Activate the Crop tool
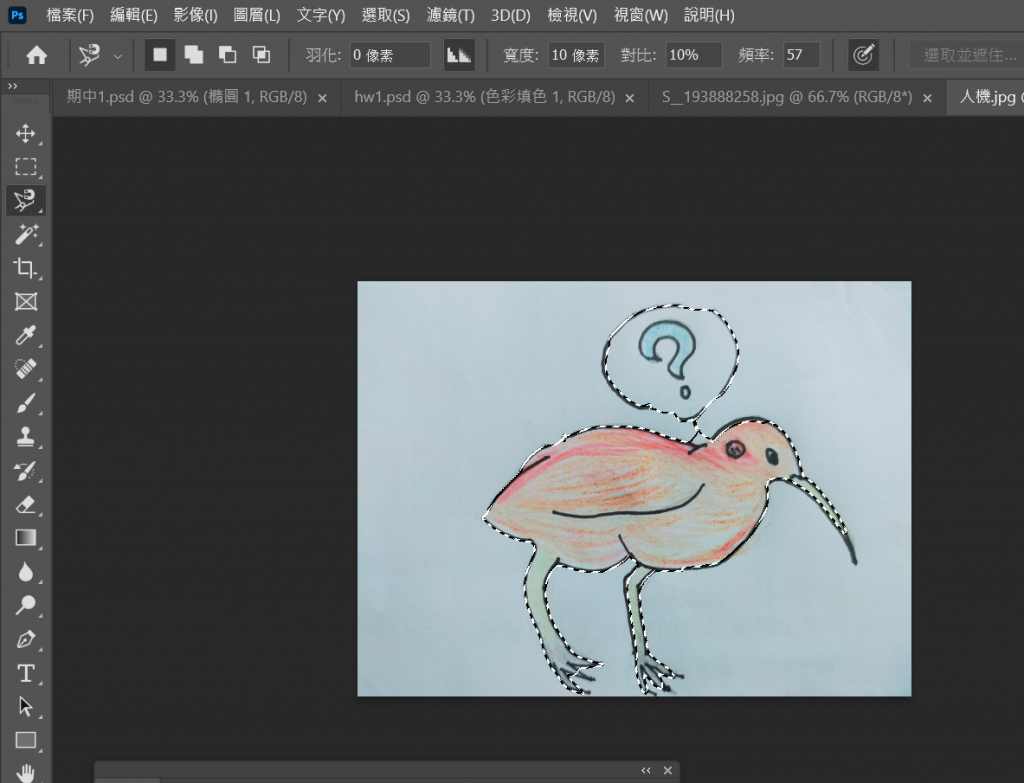1024x783 pixels. [x=25, y=268]
